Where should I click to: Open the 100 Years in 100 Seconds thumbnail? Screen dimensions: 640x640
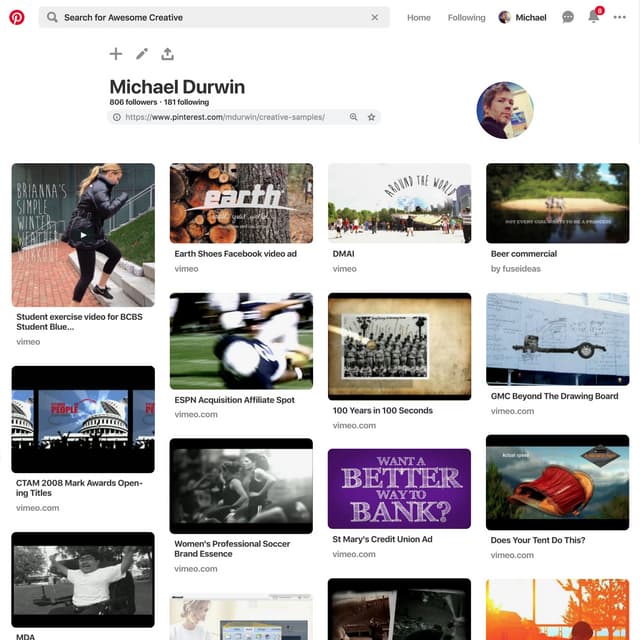tap(400, 347)
